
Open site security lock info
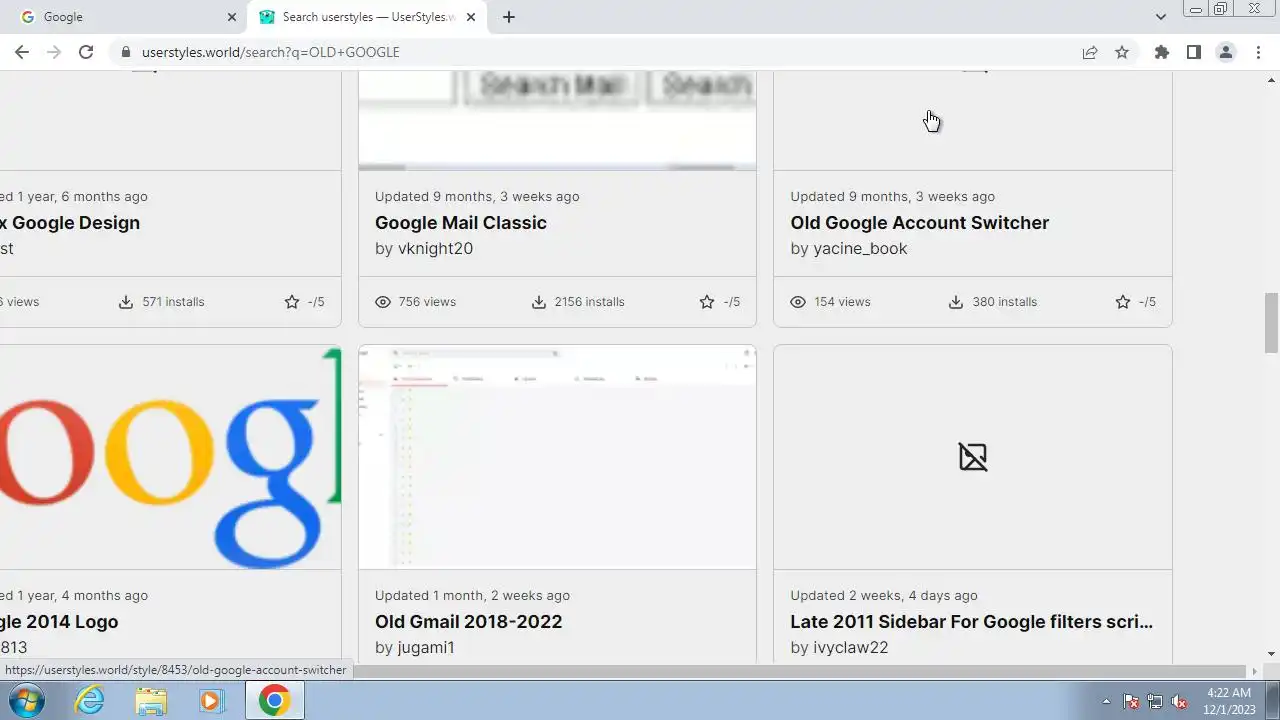[x=125, y=52]
